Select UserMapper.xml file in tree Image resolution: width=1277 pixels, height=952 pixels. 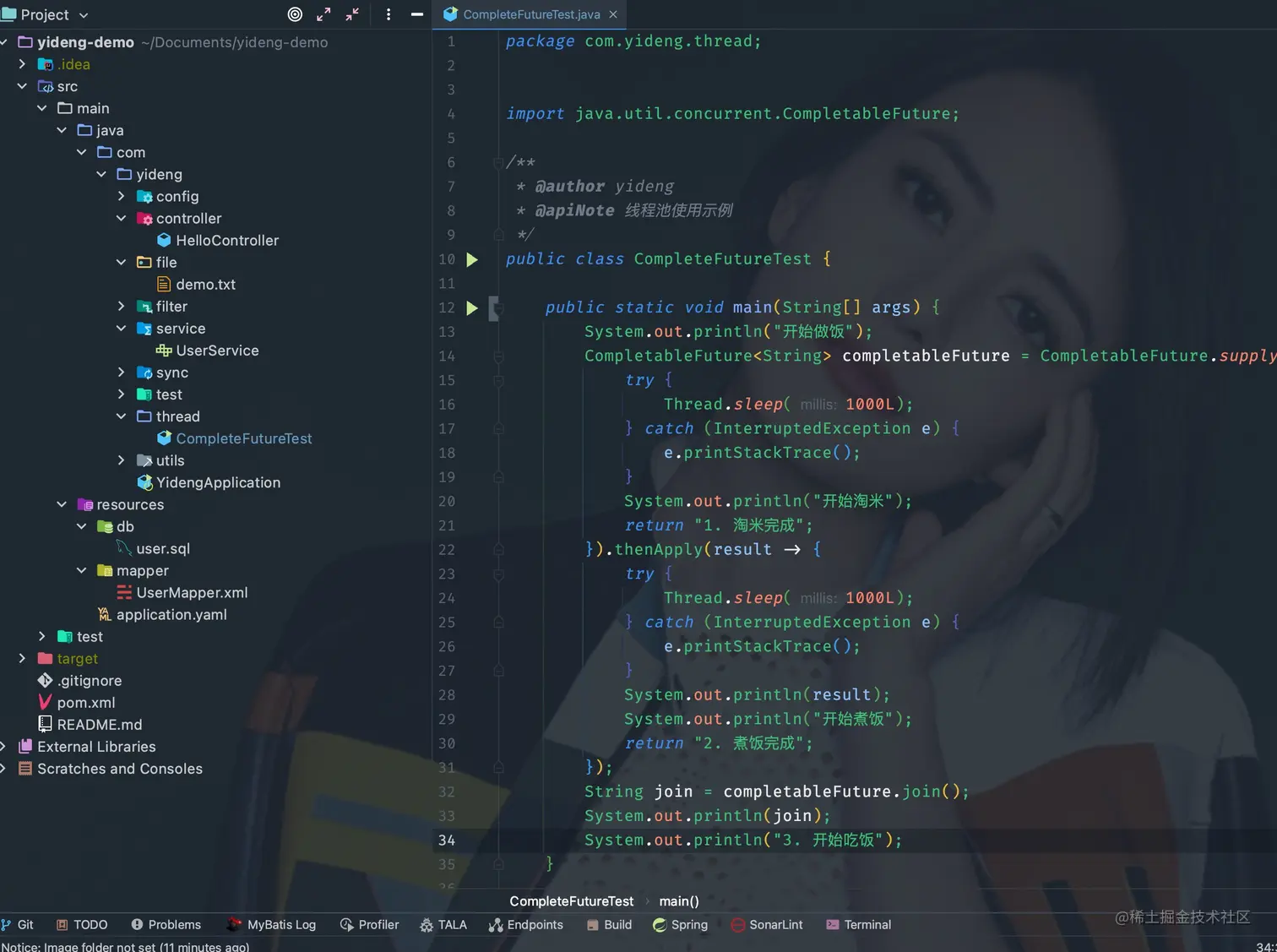pyautogui.click(x=182, y=592)
